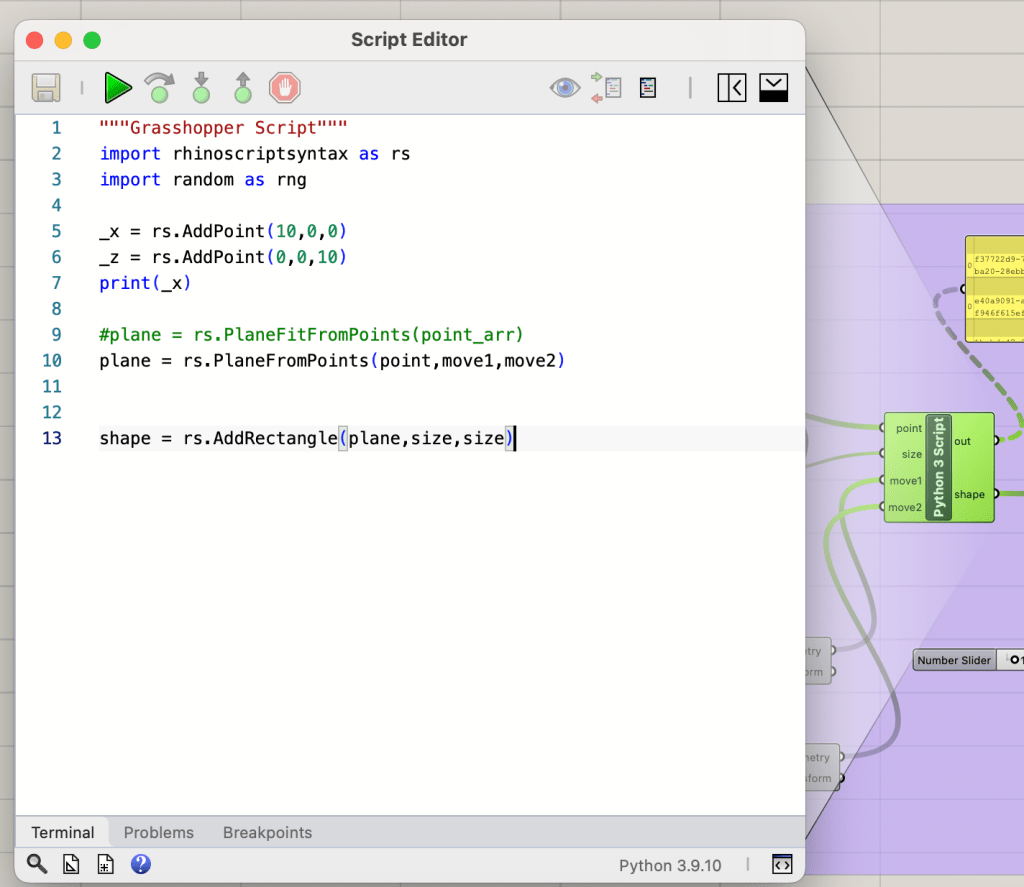Image resolution: width=1024 pixels, height=887 pixels.
Task: Toggle the eye preview icon
Action: (564, 88)
